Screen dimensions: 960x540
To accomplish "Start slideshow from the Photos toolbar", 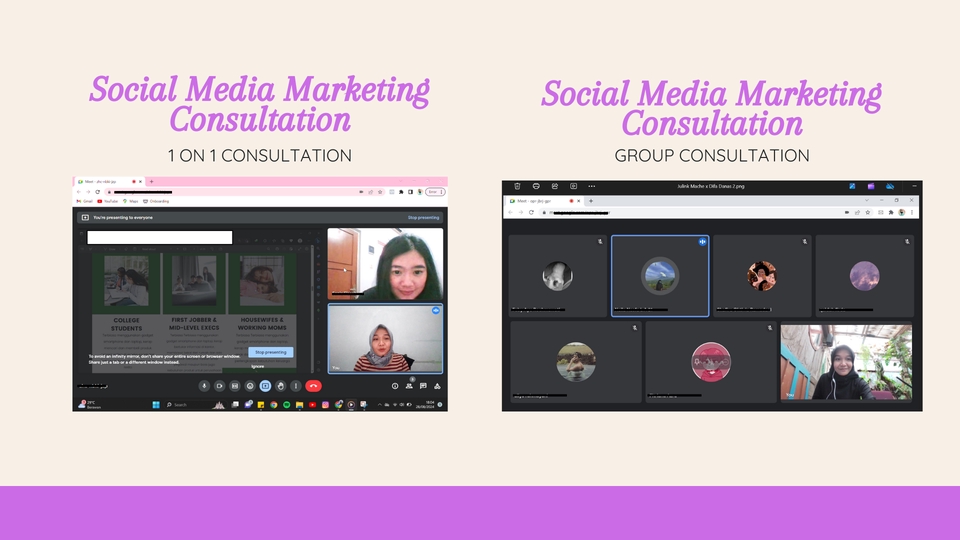I will pos(573,186).
